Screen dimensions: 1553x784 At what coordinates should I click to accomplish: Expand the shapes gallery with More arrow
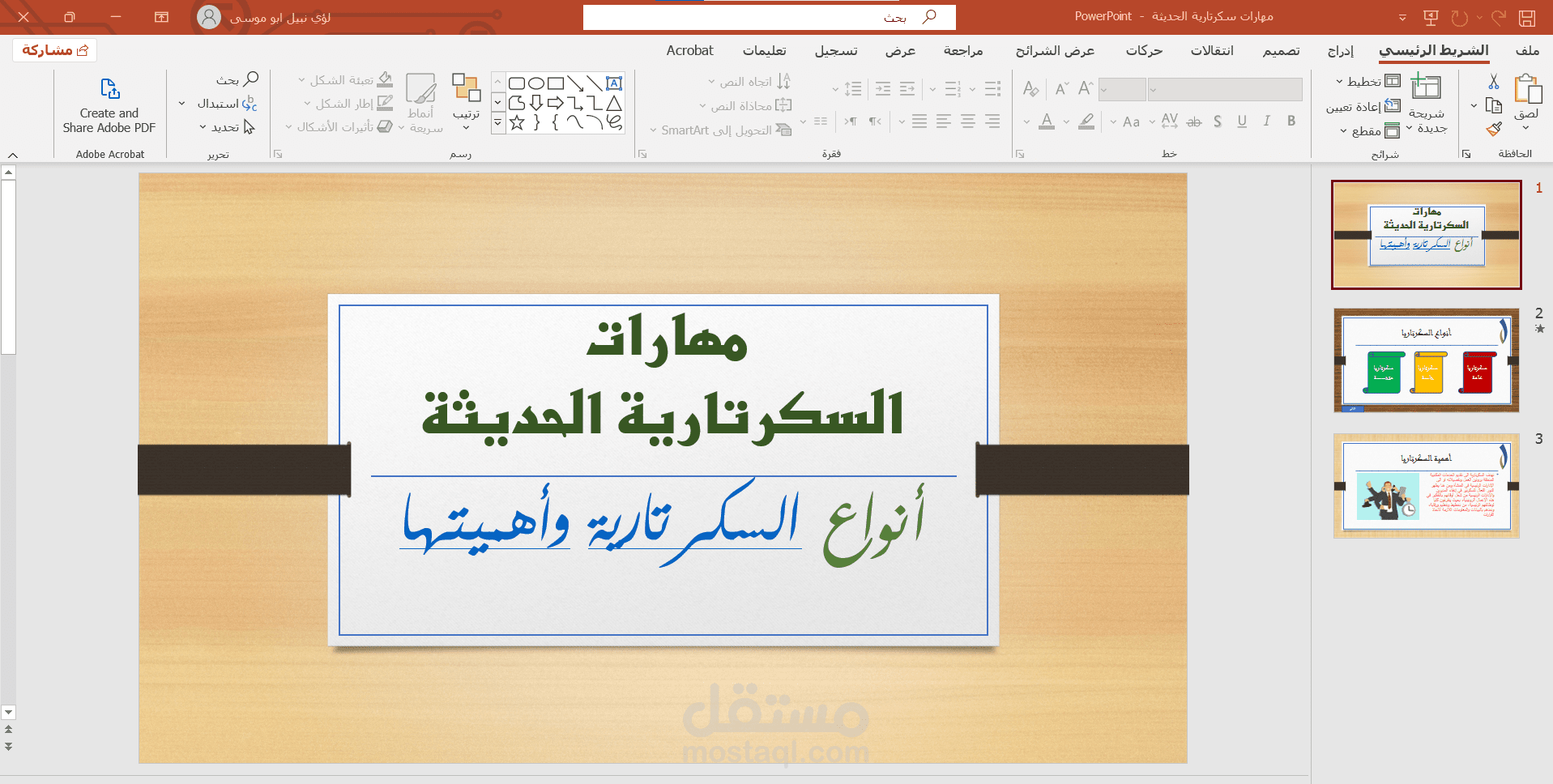click(498, 123)
